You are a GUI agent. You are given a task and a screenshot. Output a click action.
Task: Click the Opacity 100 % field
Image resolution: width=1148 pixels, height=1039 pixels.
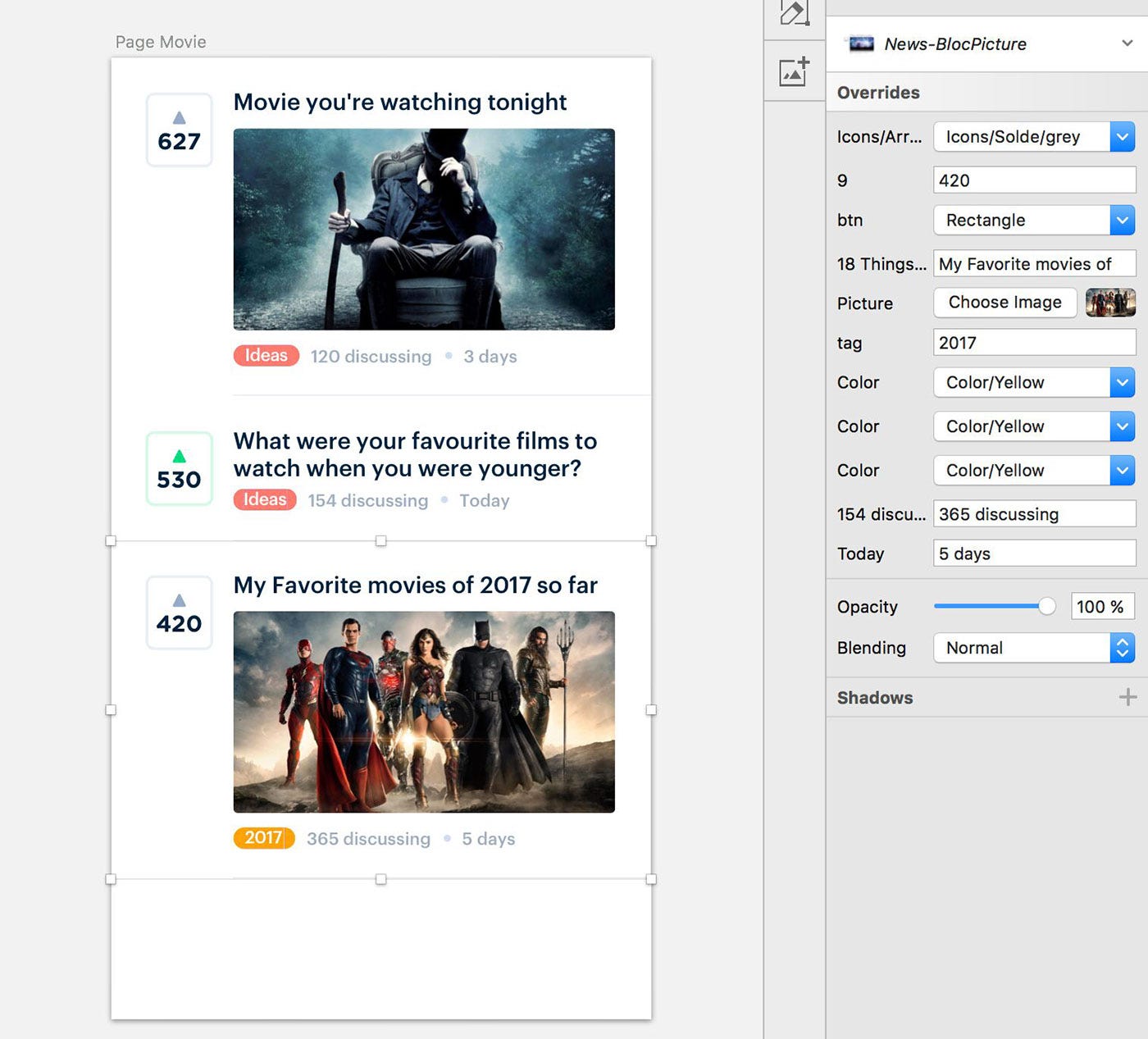[x=1102, y=606]
